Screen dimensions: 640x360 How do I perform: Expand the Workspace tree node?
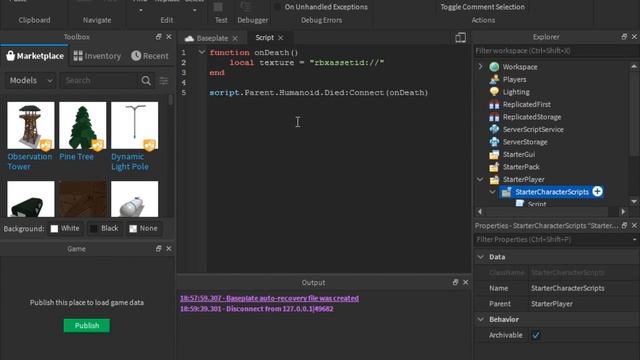point(480,67)
